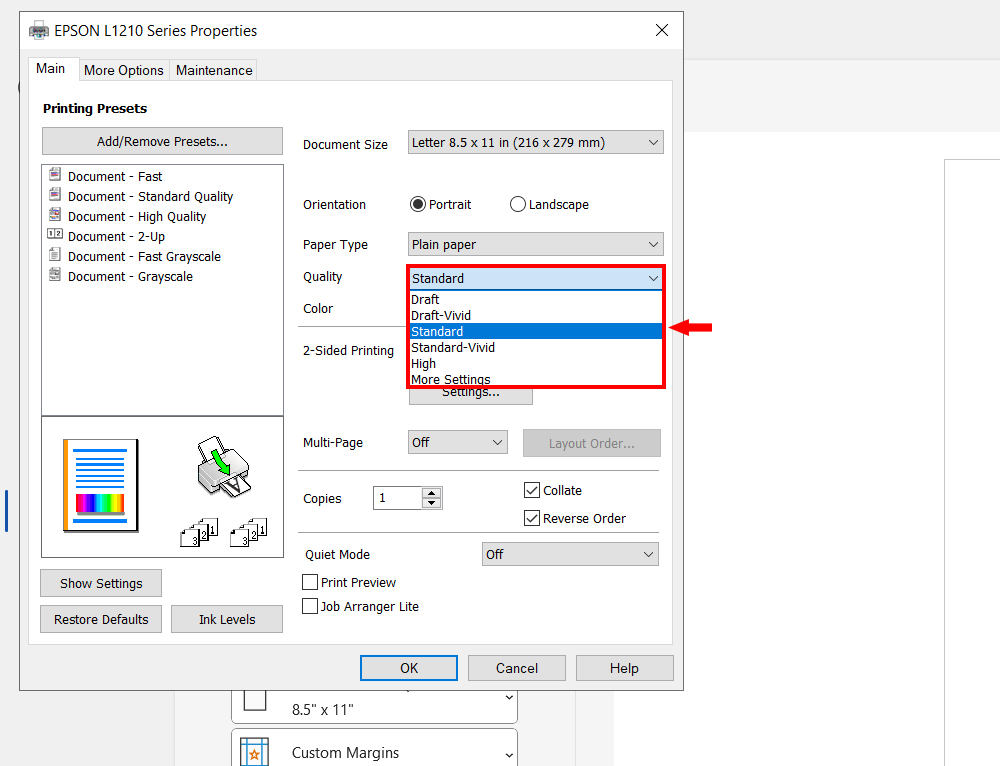The image size is (1000, 766).
Task: Click the Document - 2-Up preset icon
Action: pos(55,235)
